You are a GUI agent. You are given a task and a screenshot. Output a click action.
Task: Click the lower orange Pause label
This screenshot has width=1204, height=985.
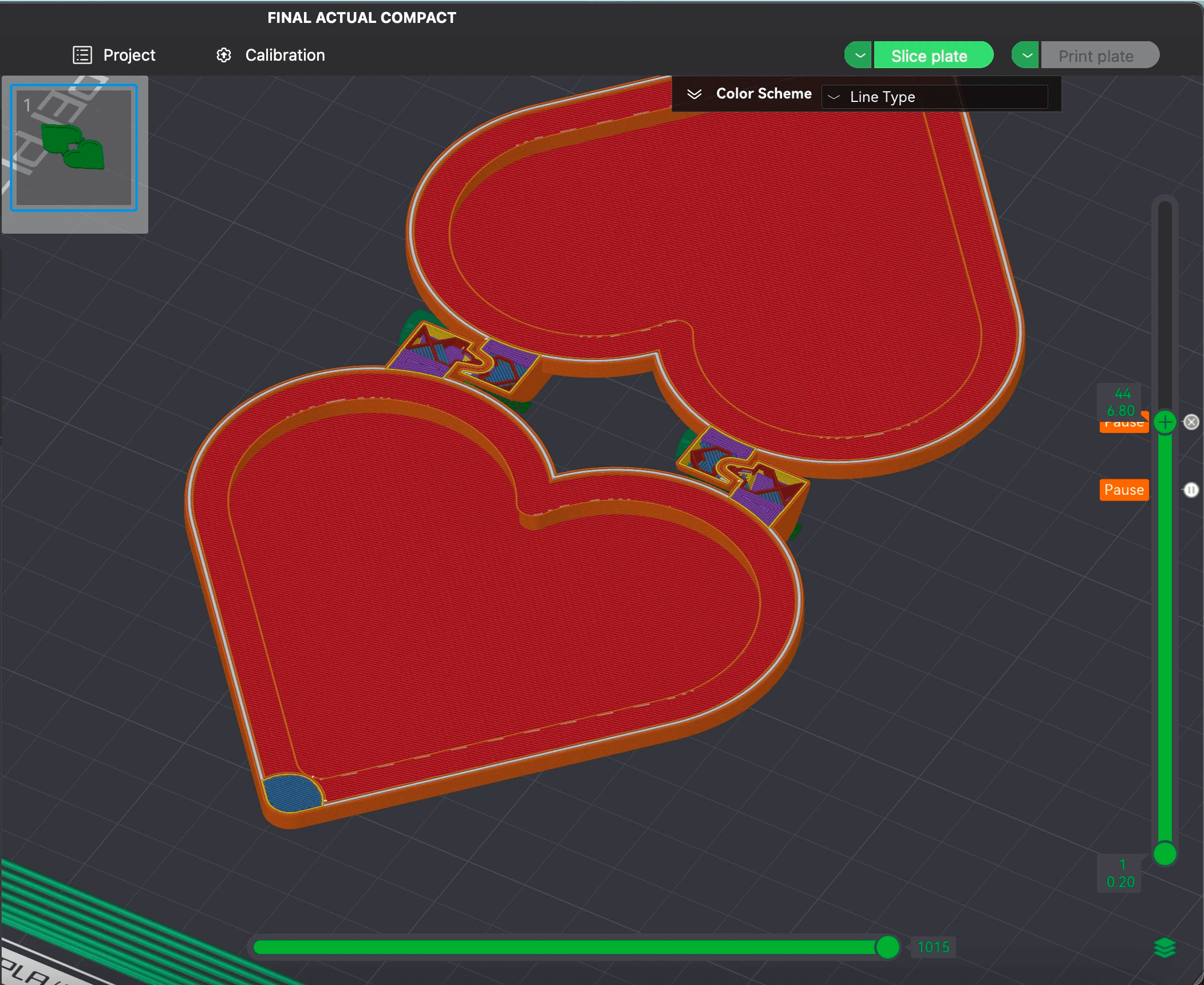[x=1123, y=490]
